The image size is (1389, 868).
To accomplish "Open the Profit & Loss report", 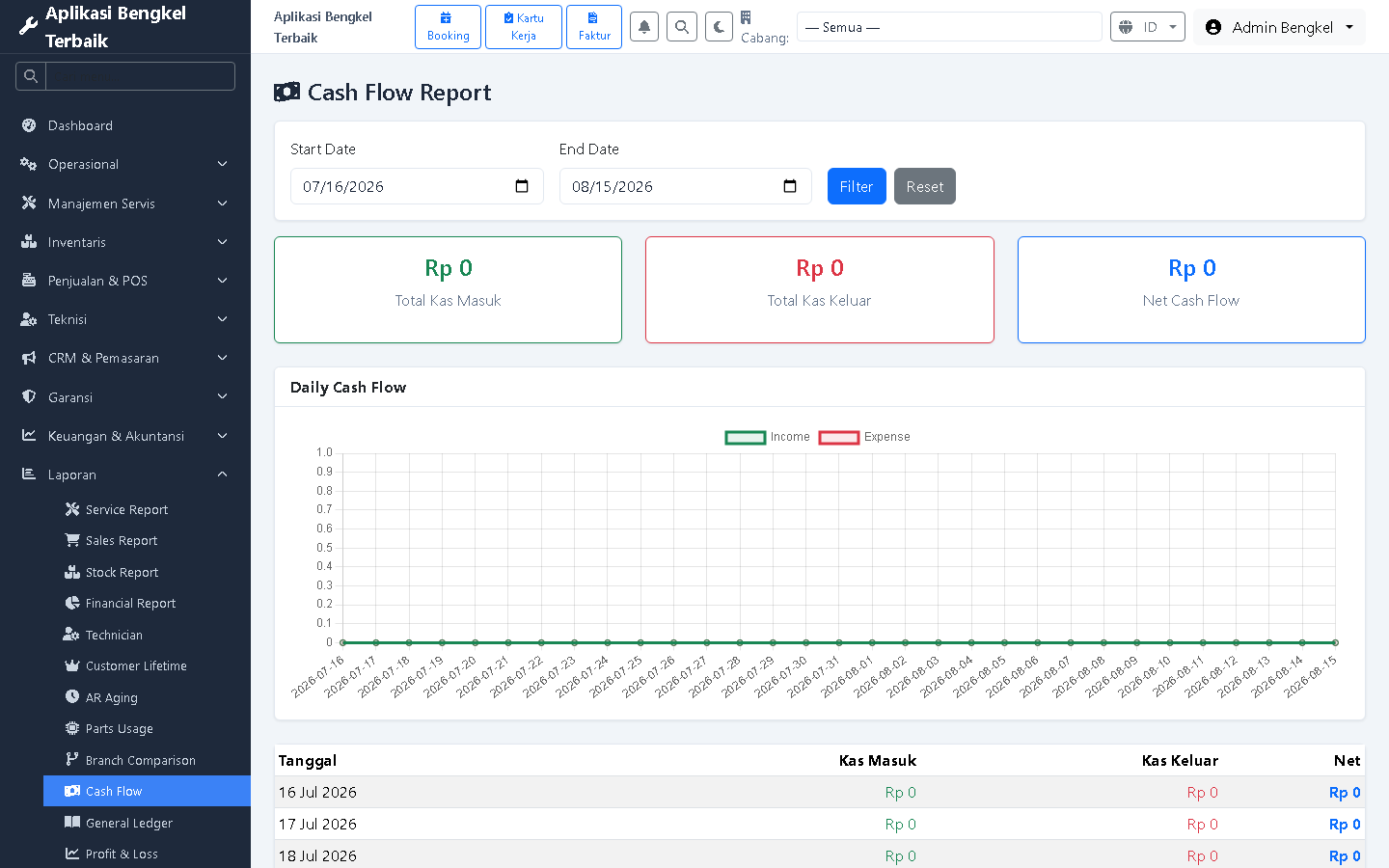I will [147, 854].
